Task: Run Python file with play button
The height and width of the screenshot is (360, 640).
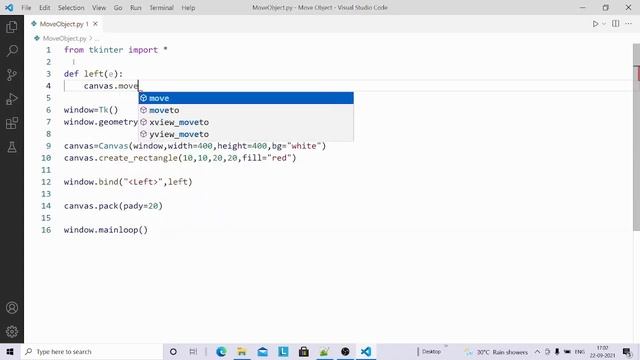Action: coord(595,24)
